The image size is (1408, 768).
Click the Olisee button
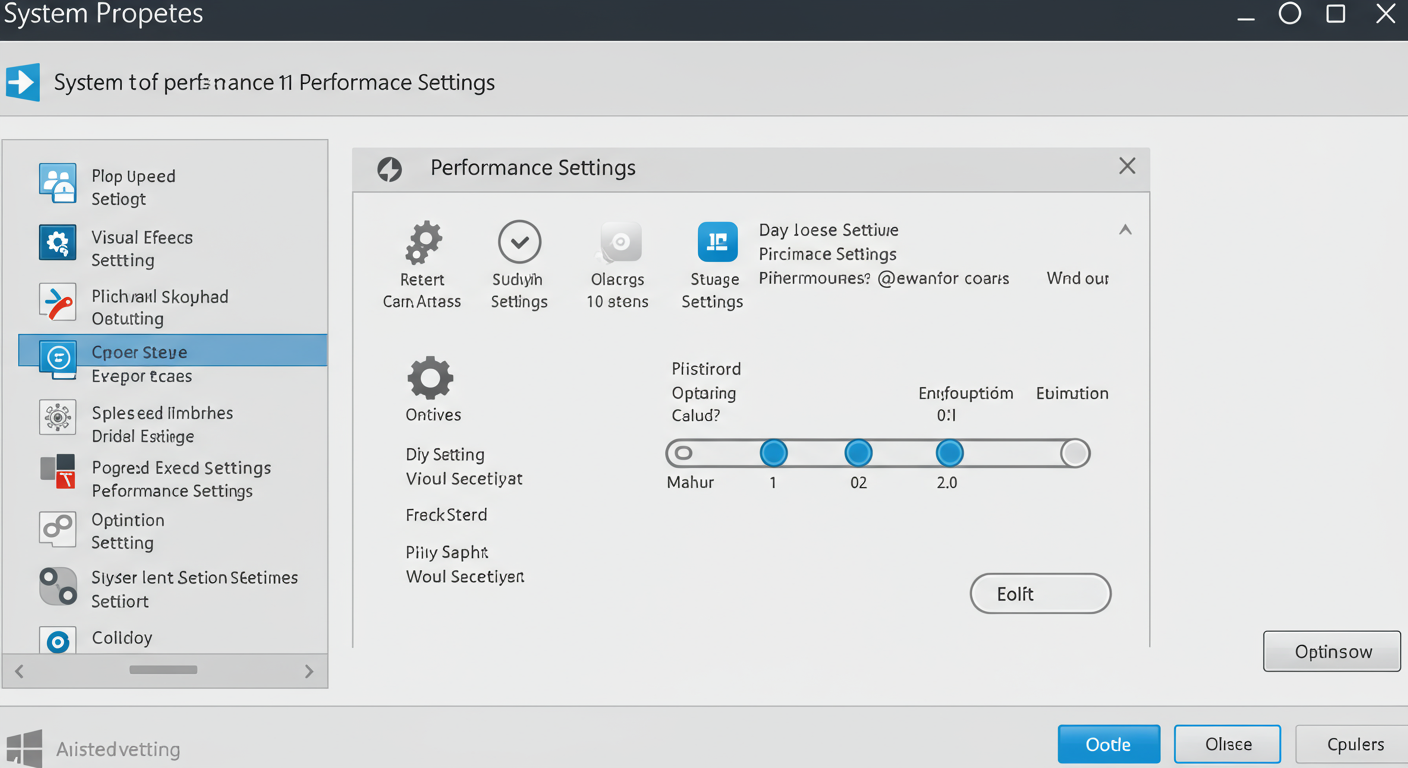1228,745
